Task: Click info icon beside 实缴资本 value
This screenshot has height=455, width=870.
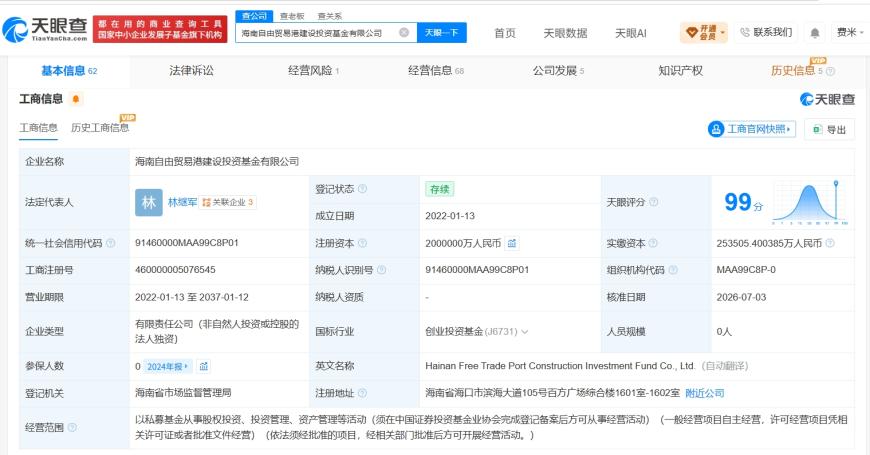Action: (x=830, y=243)
